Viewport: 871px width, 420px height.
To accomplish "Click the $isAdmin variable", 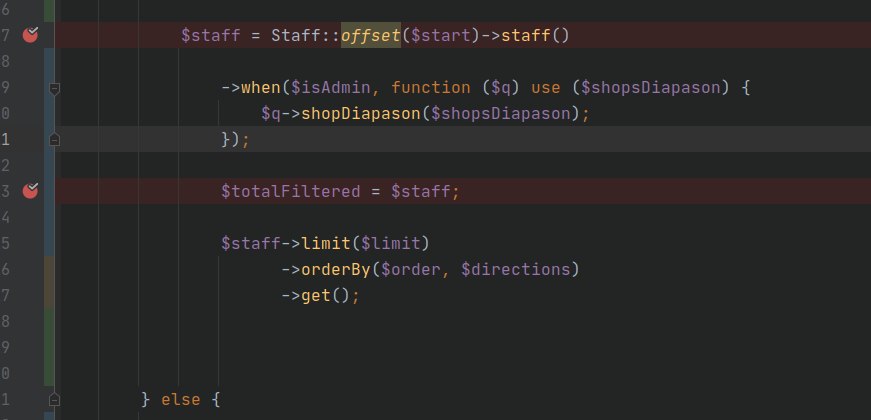I will (331, 88).
